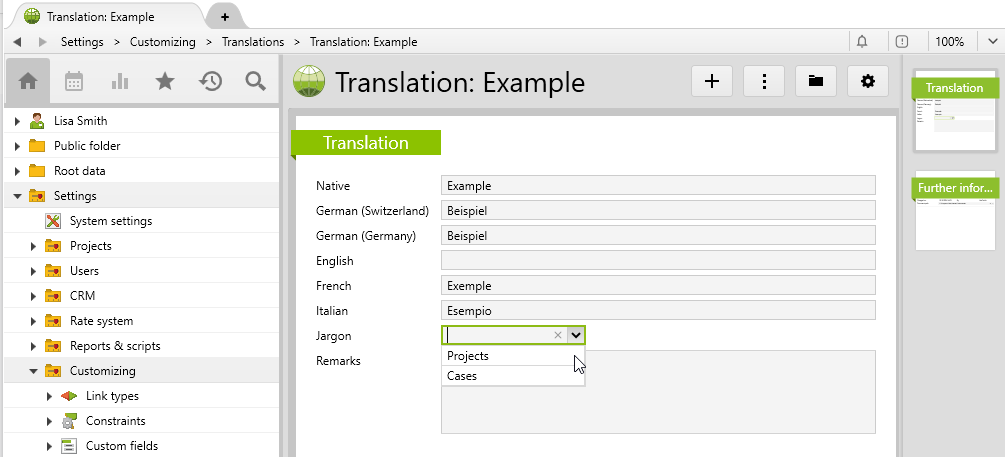
Task: Expand the Link types tree node
Action: [49, 396]
